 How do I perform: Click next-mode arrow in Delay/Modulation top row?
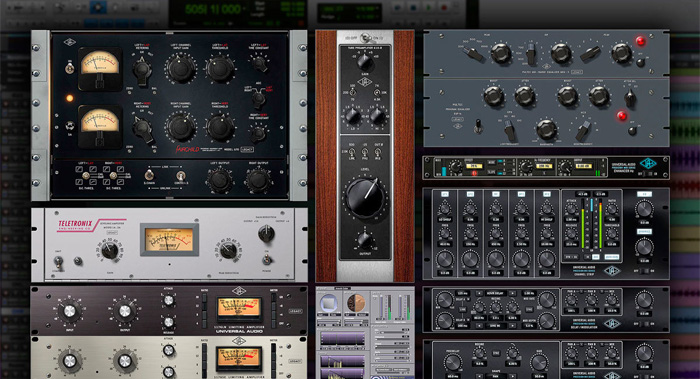point(512,294)
